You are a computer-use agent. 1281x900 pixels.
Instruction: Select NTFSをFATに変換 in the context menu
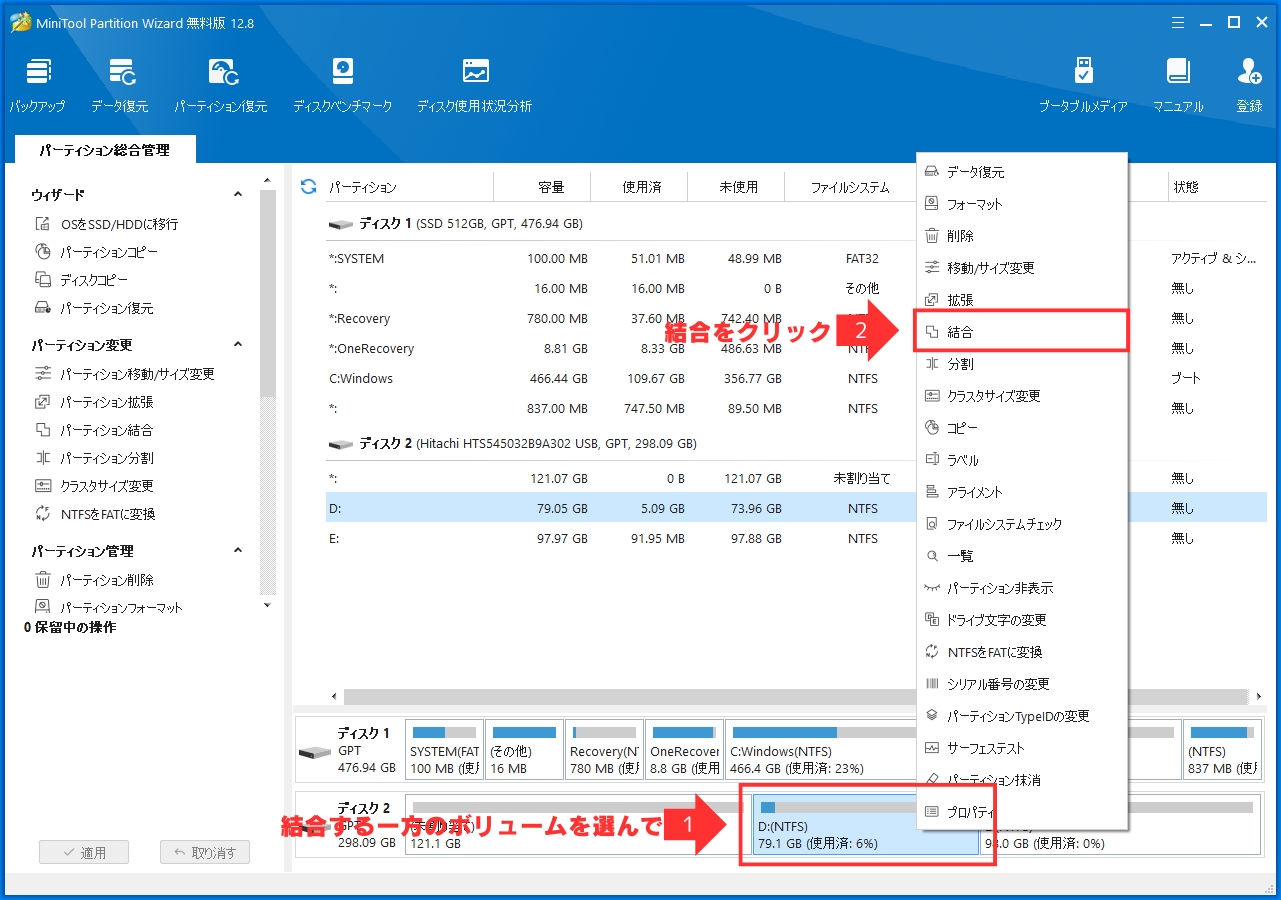coord(1022,652)
